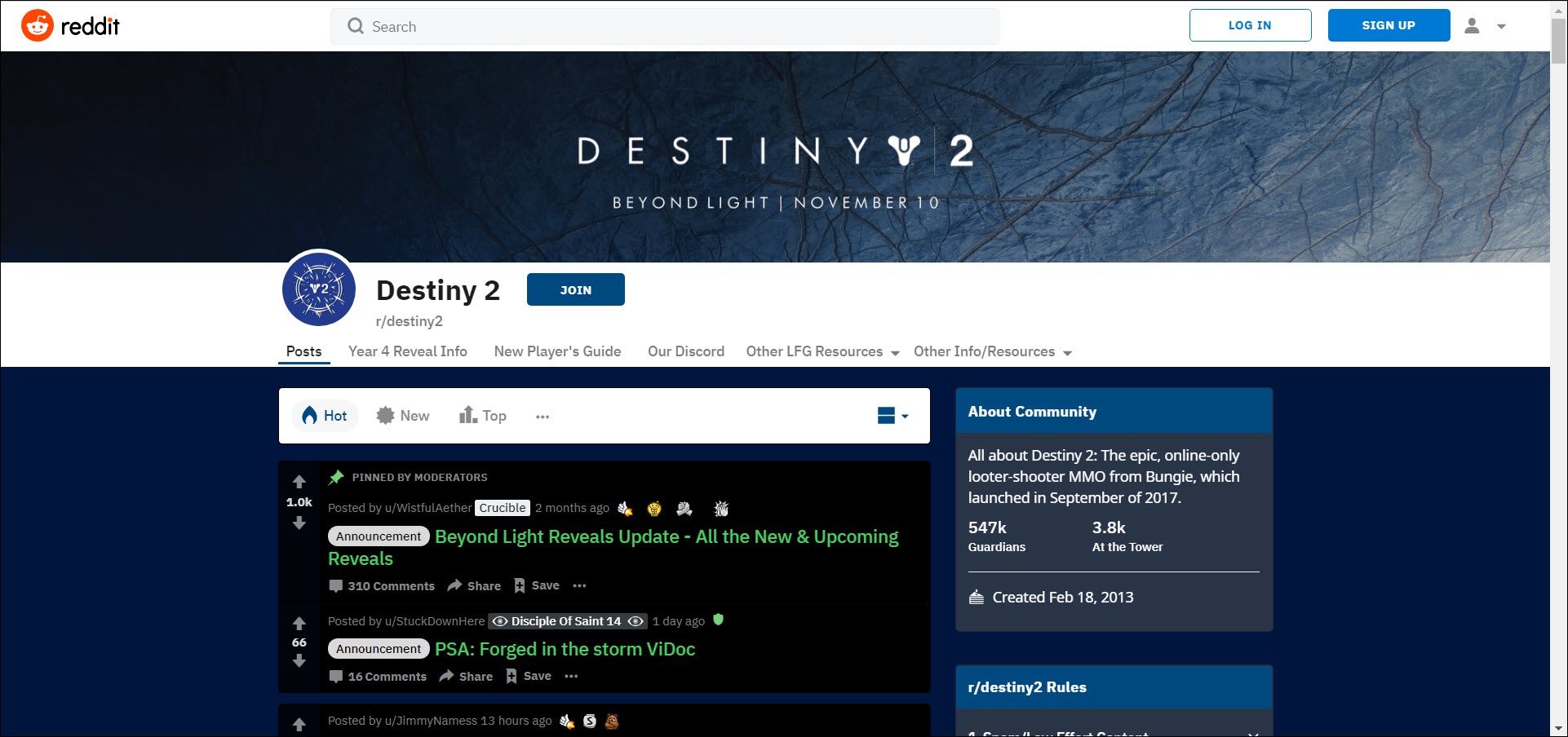Click fourth award icon on WistfulAether post
The width and height of the screenshot is (1568, 737).
pos(721,509)
